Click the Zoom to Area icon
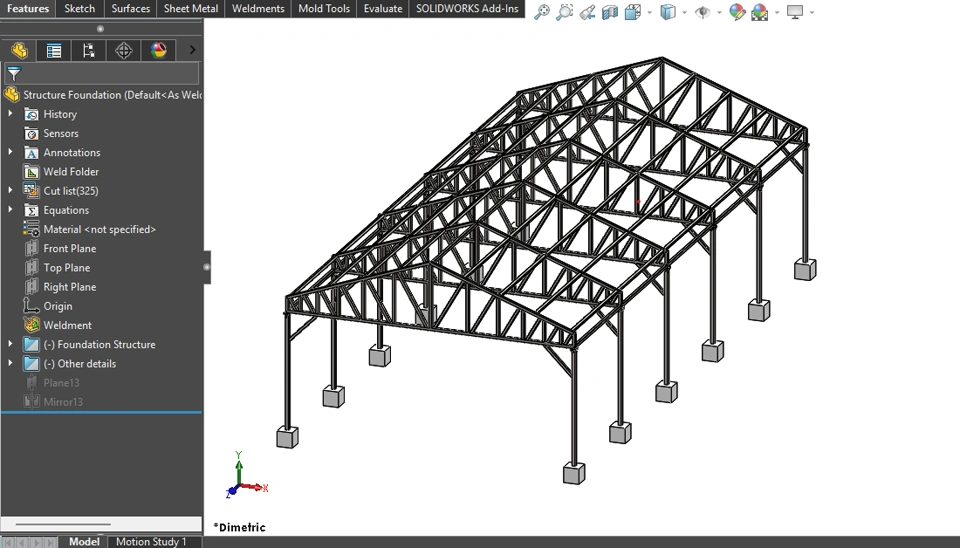Image resolution: width=960 pixels, height=548 pixels. click(x=564, y=12)
